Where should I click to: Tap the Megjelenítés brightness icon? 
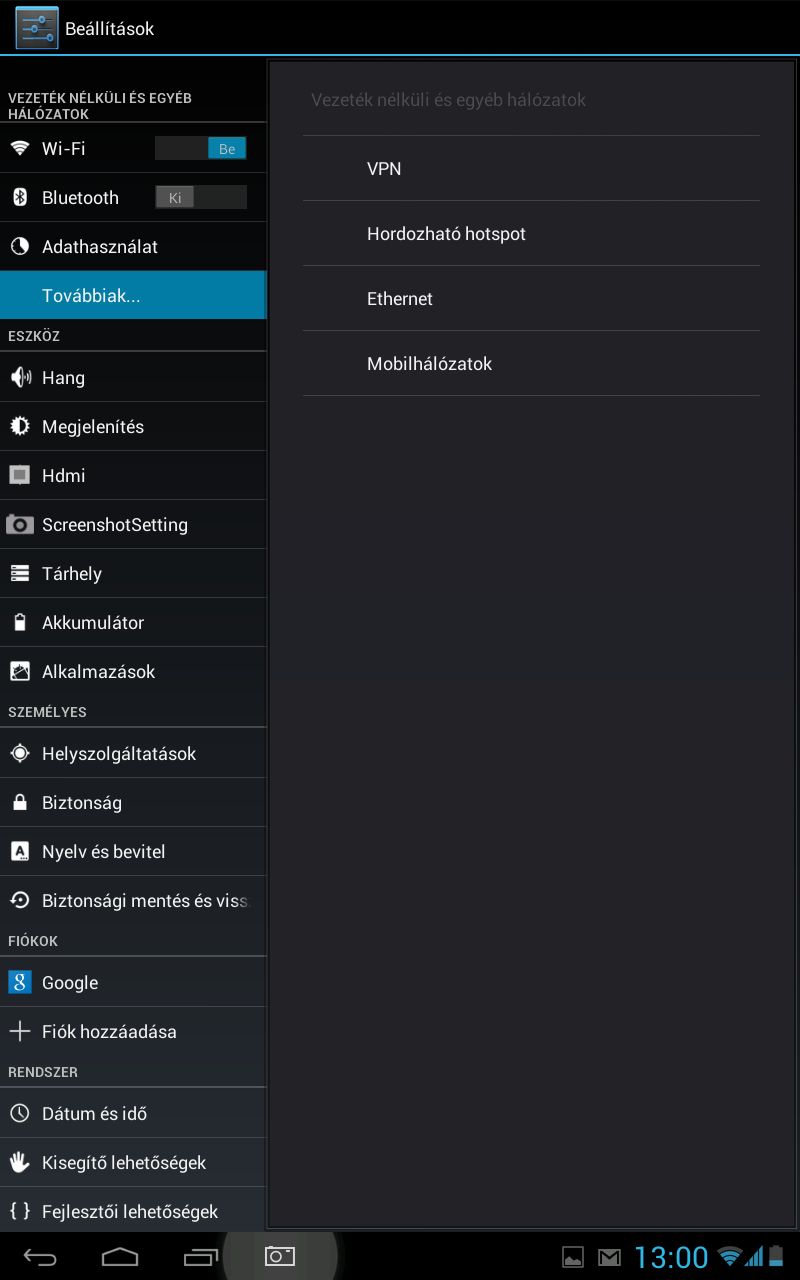(20, 426)
